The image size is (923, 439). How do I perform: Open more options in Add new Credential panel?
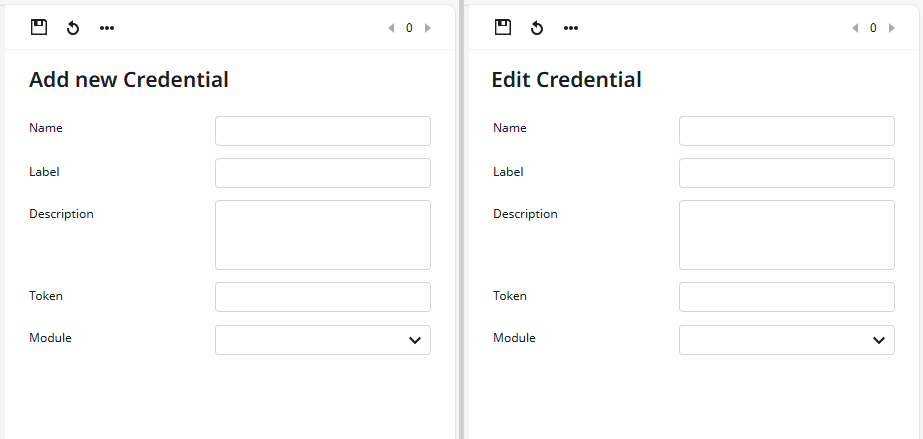[x=107, y=28]
